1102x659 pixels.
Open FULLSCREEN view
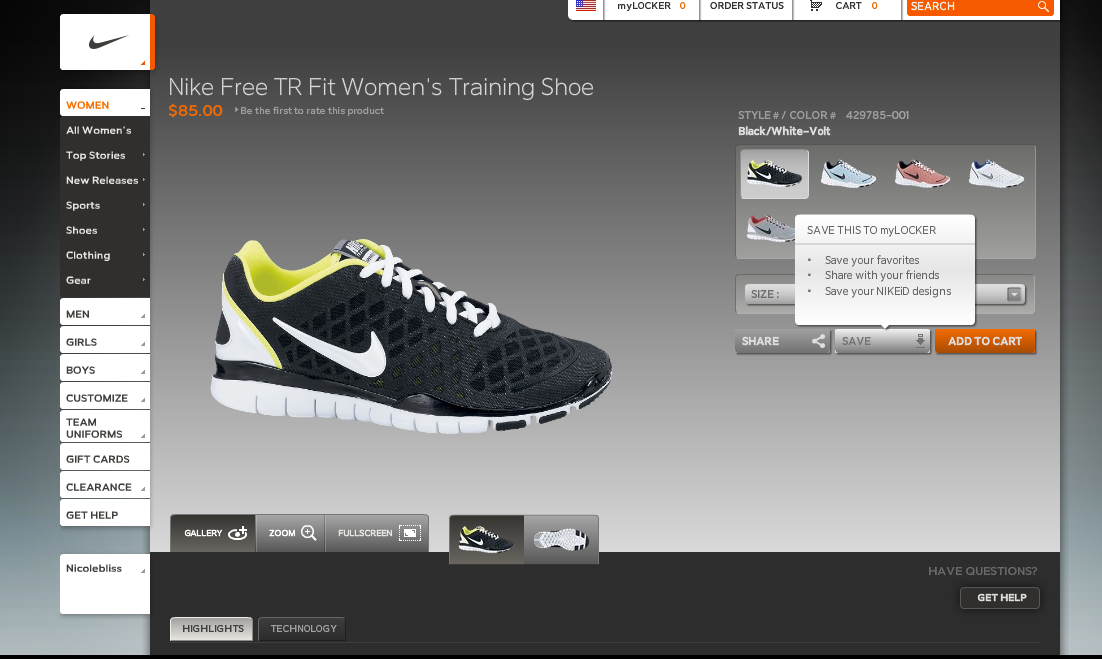[x=377, y=533]
